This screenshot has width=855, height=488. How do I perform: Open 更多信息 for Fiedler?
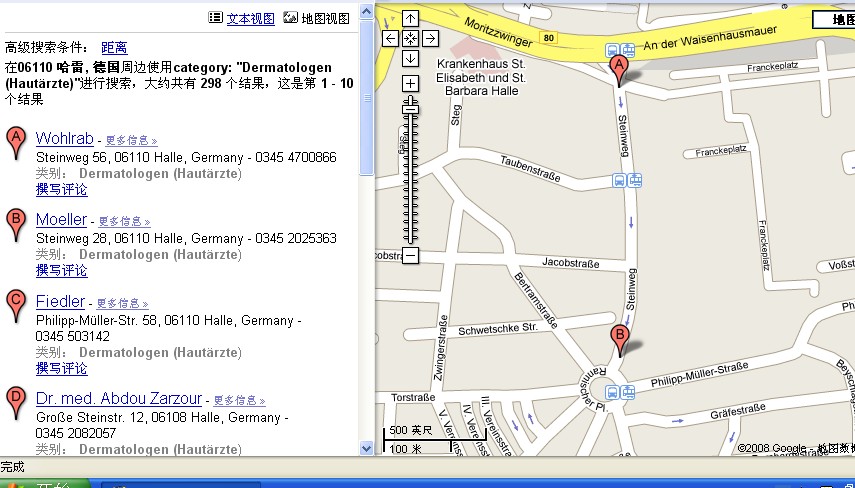(123, 303)
